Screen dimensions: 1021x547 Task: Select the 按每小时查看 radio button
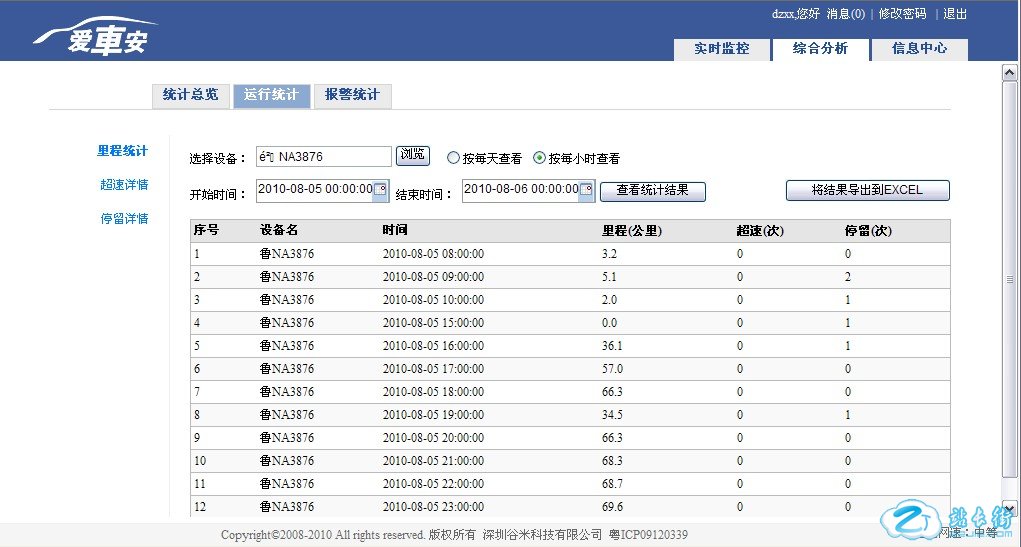pyautogui.click(x=540, y=158)
